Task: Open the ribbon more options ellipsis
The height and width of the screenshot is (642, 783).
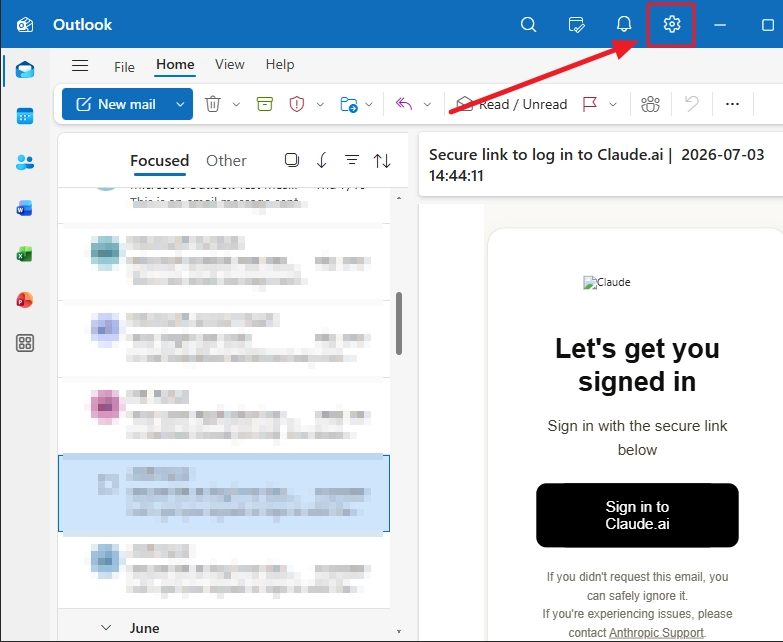Action: point(732,104)
